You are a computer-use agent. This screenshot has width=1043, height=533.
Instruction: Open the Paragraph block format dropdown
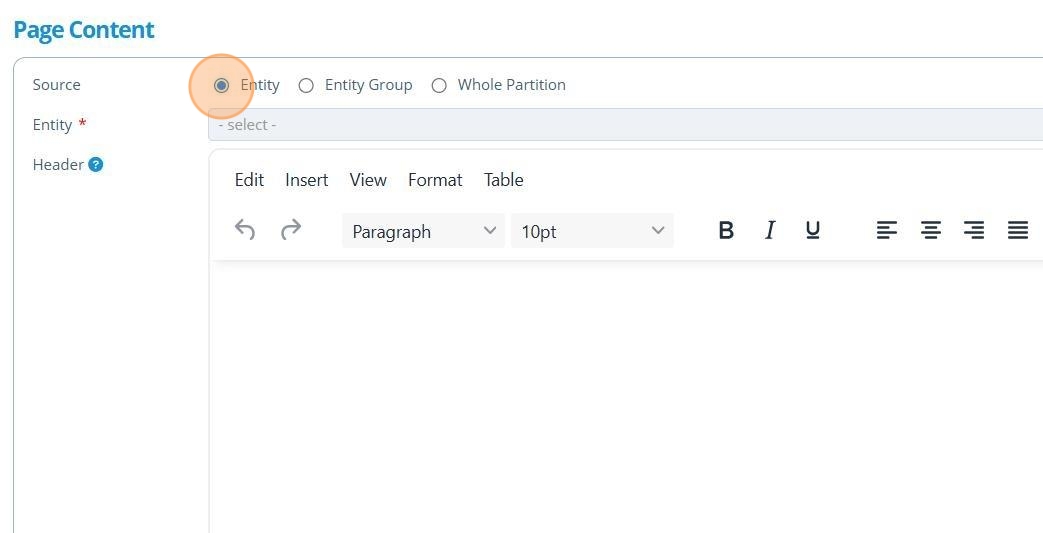pyautogui.click(x=423, y=231)
